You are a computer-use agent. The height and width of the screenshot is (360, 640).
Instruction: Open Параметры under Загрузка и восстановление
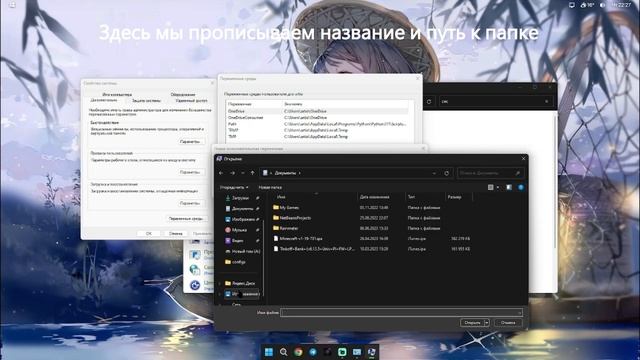click(x=190, y=203)
